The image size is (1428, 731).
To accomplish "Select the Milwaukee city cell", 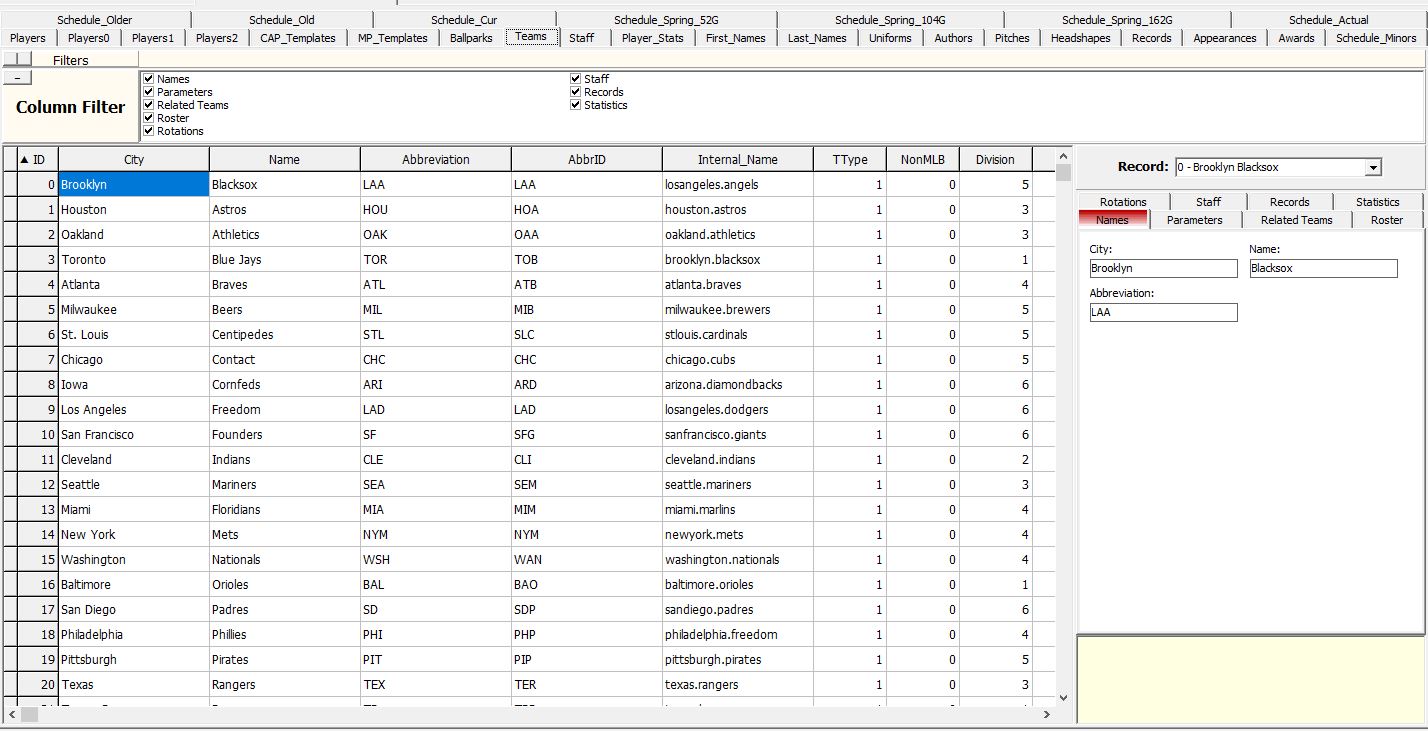I will coord(134,310).
